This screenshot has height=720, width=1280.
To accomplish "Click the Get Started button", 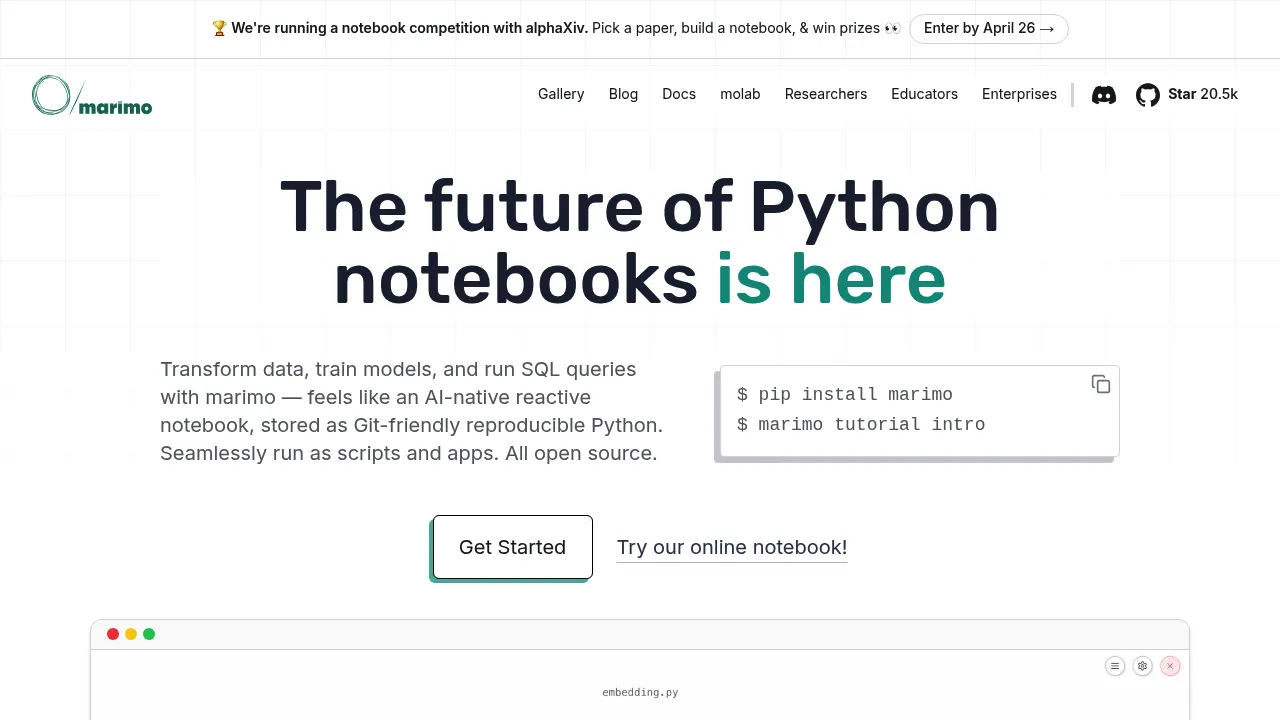I will [512, 547].
